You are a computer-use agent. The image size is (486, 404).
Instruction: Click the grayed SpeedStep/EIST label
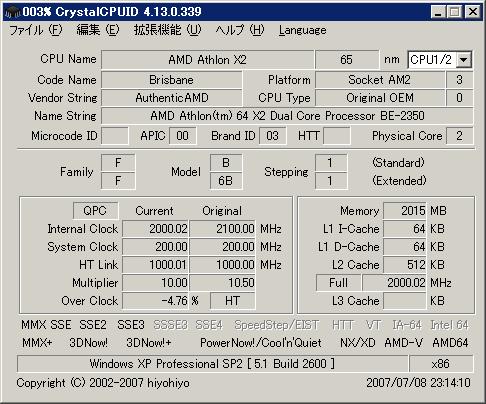pyautogui.click(x=277, y=325)
